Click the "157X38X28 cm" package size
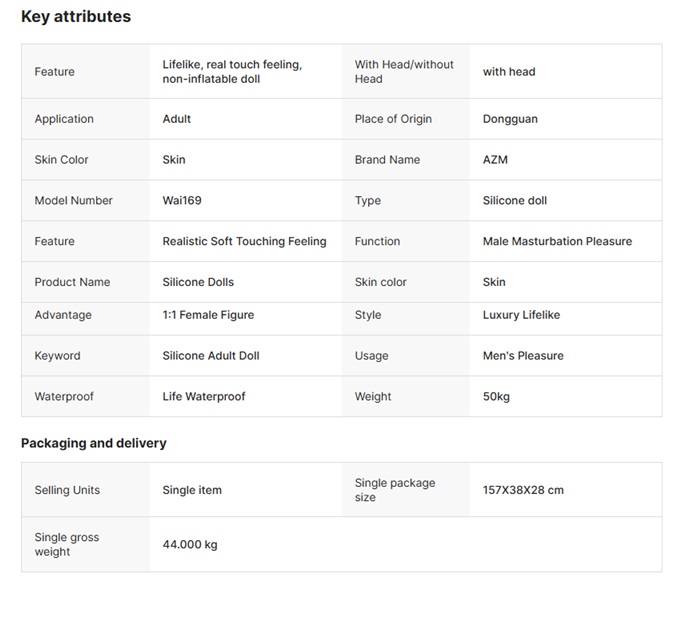The image size is (678, 640). (x=523, y=490)
